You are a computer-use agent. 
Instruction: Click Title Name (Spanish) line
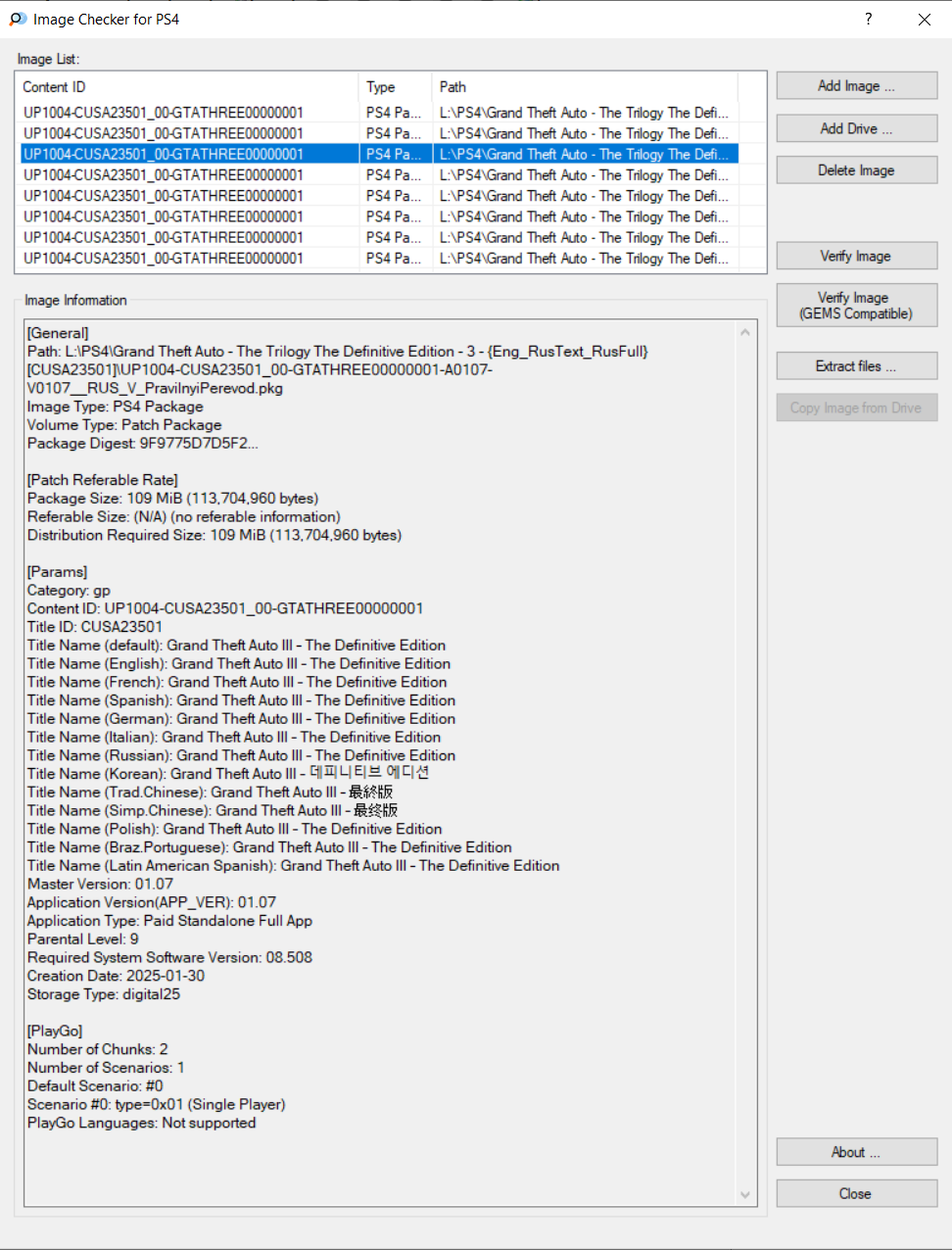[241, 700]
